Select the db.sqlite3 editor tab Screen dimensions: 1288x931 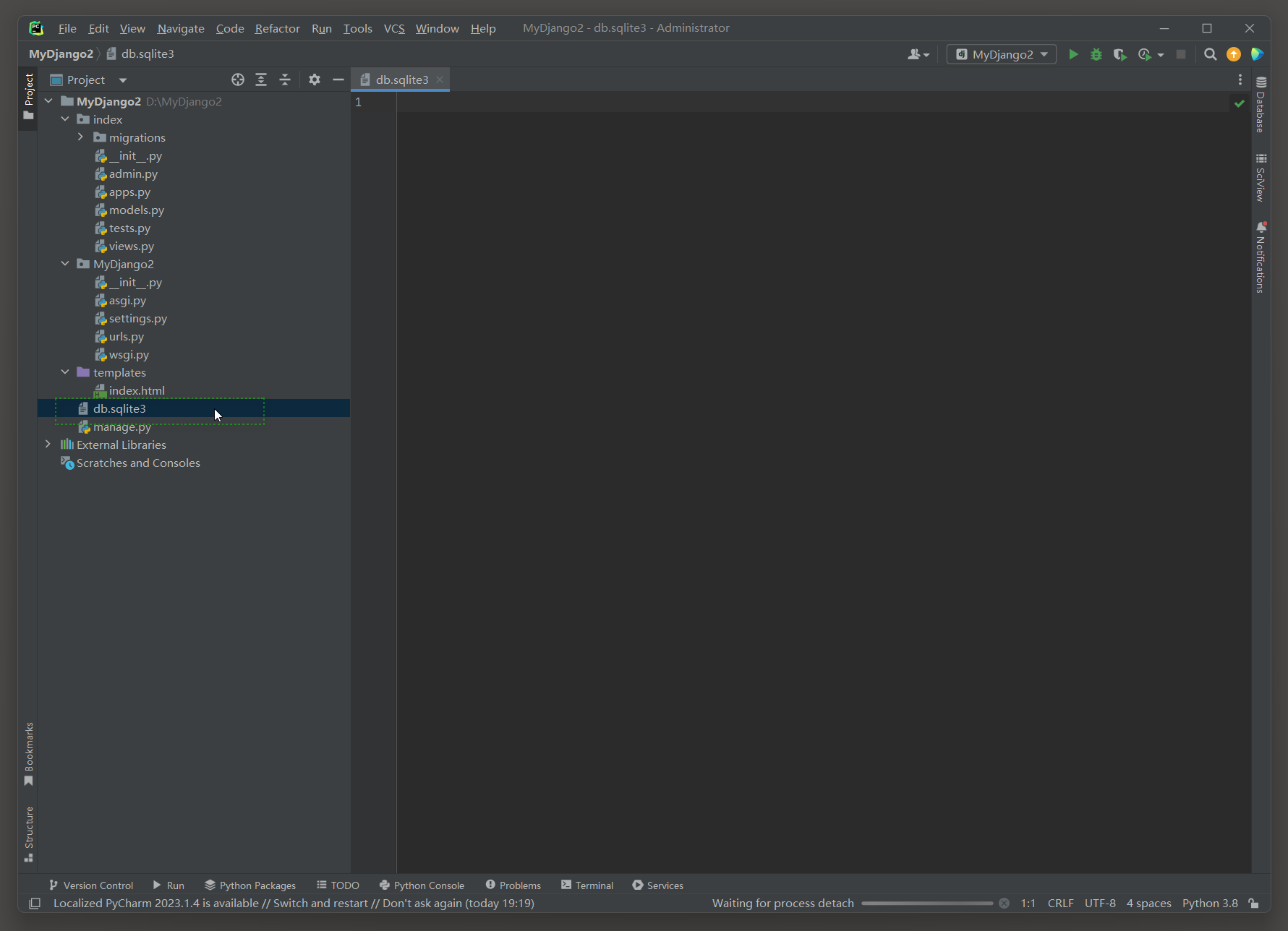point(401,80)
